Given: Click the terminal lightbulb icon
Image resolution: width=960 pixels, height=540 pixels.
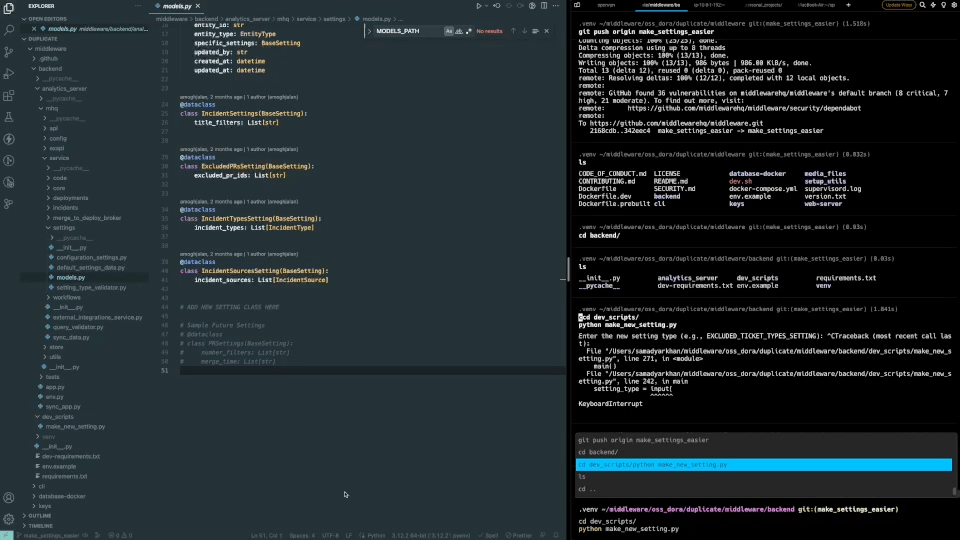Looking at the screenshot, I should click(943, 5).
